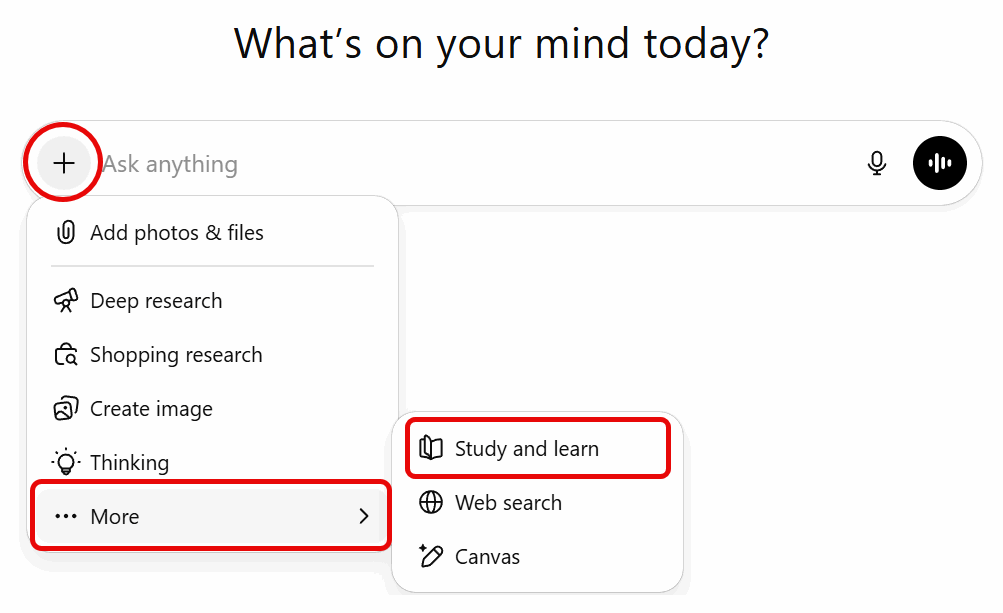Click the Create image picture icon
1003x613 pixels.
pos(66,409)
